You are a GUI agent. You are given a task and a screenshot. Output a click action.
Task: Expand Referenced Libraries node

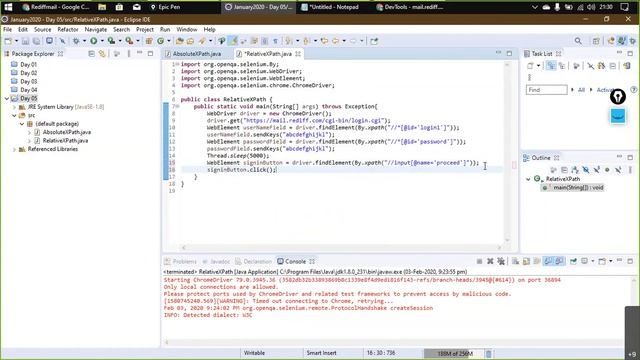[x=14, y=149]
